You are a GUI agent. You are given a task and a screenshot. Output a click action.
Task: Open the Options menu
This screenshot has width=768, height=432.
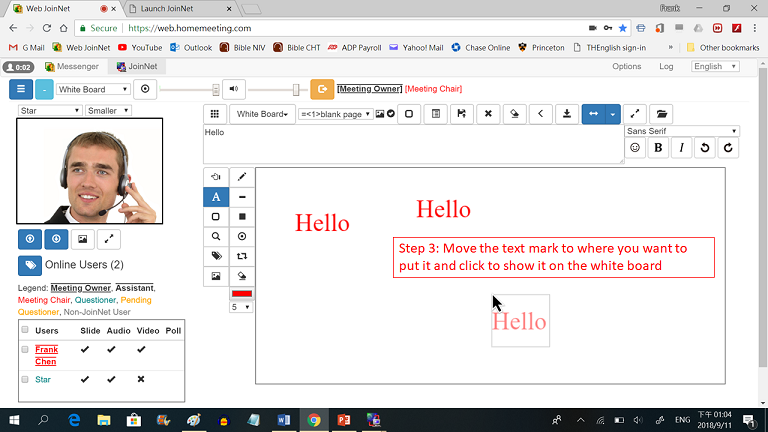(626, 67)
